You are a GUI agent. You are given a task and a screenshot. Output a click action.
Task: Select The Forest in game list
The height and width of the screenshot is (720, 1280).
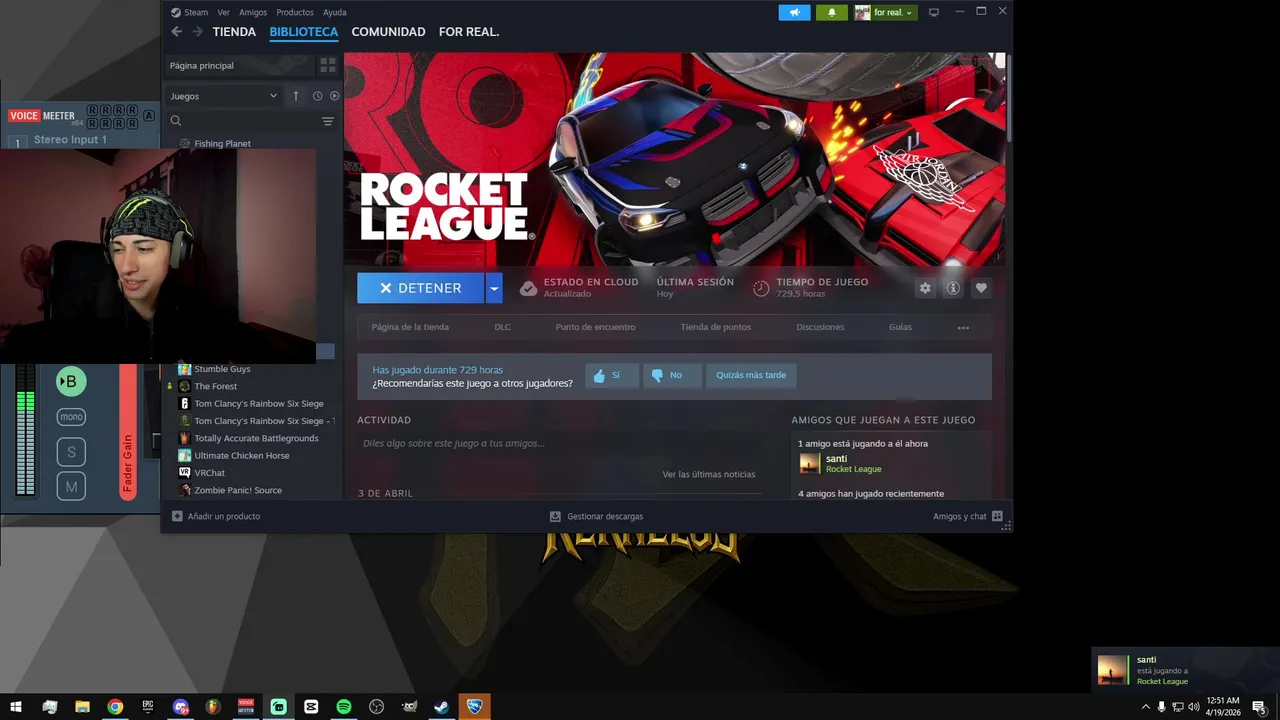(x=216, y=386)
